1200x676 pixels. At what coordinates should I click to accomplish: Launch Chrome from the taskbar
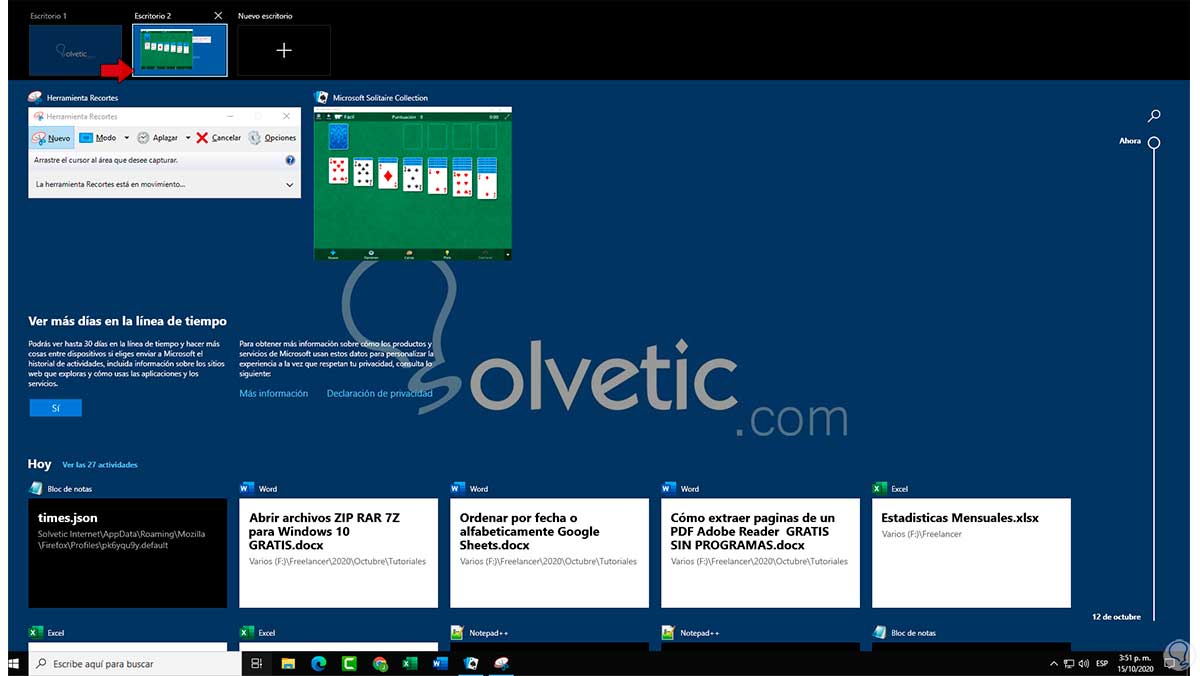[379, 663]
